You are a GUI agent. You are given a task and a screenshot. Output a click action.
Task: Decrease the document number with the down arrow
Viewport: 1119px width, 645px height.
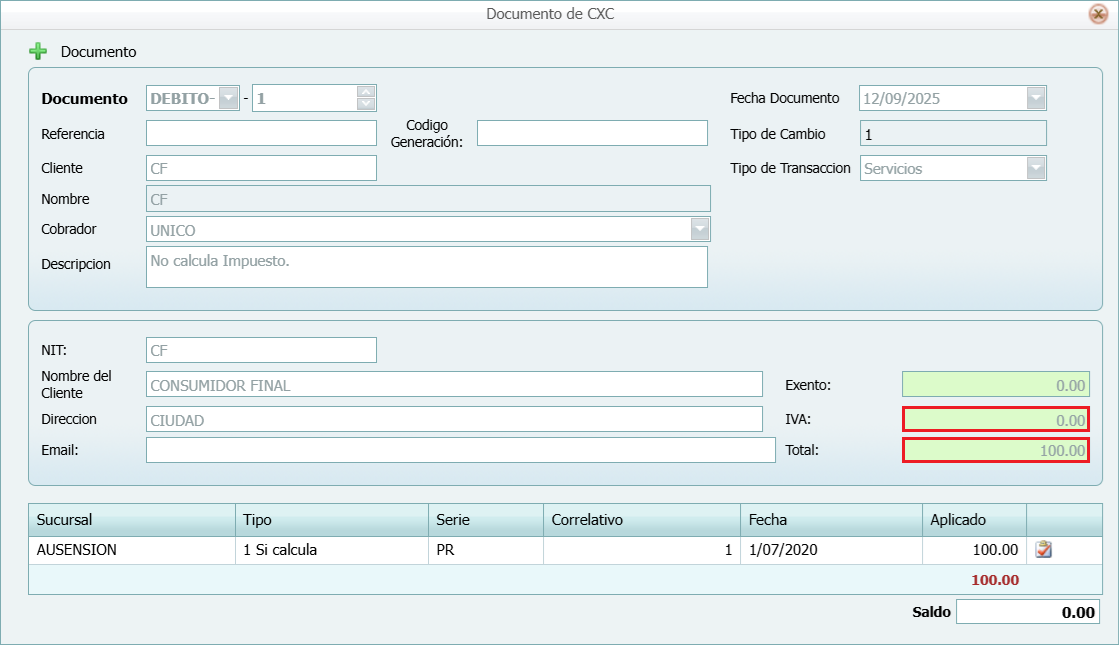366,104
